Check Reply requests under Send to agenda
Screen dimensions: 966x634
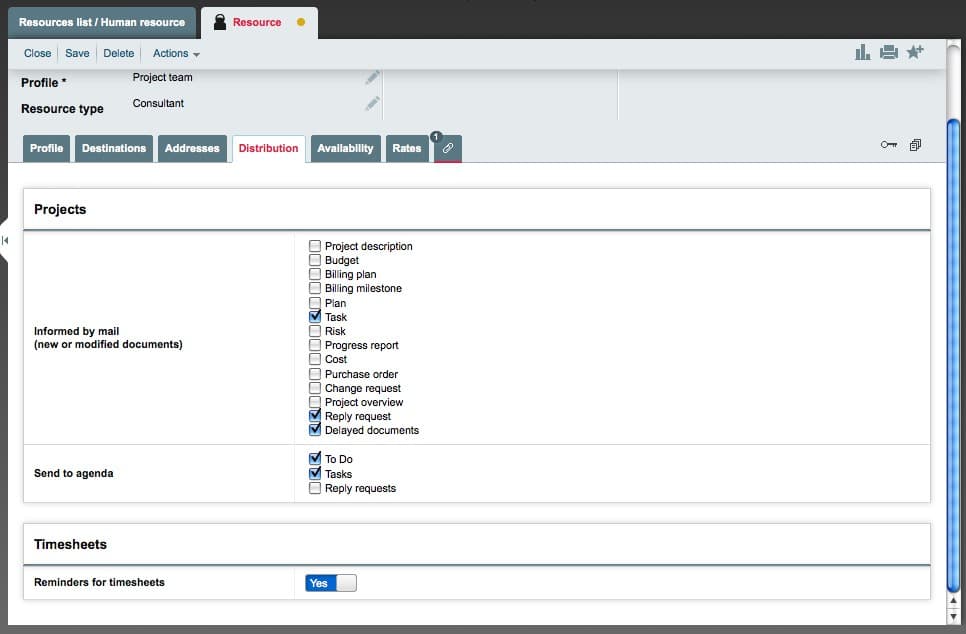click(315, 488)
